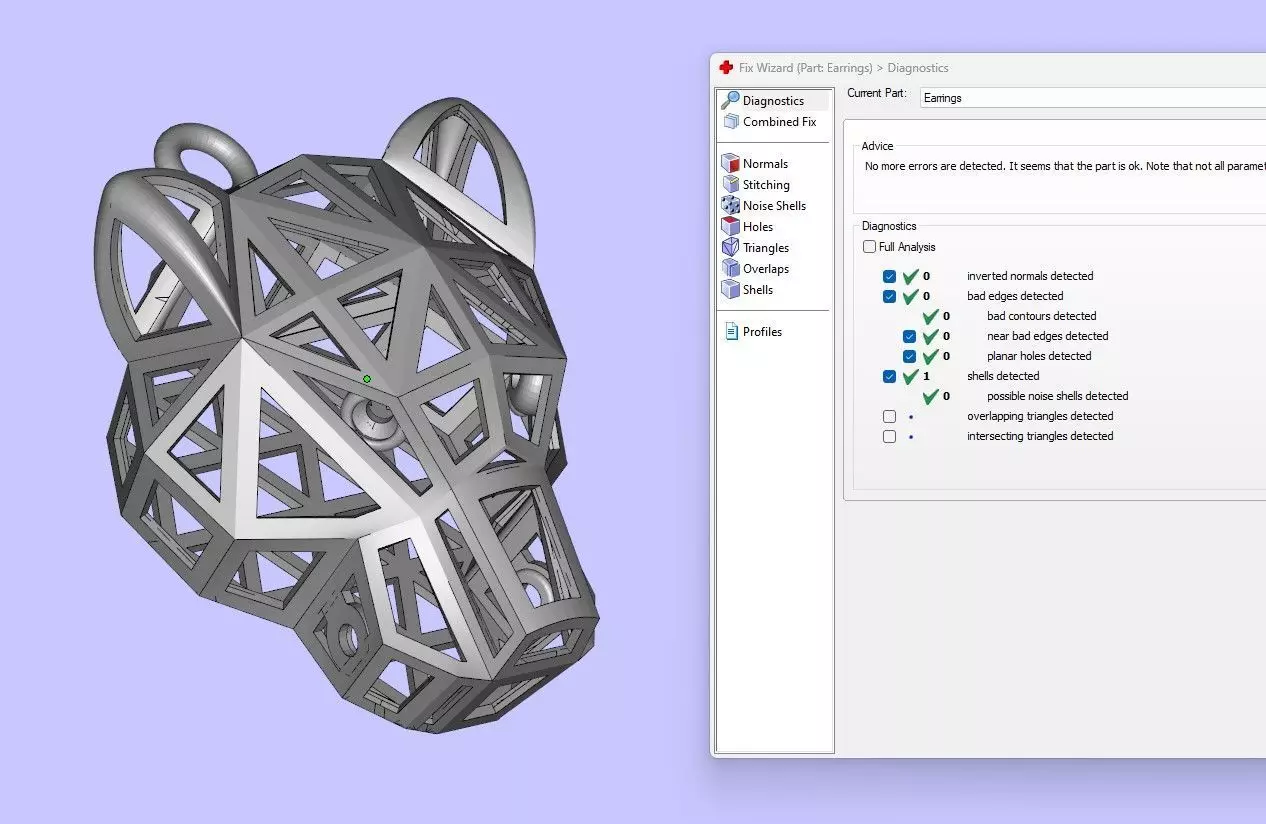Screen dimensions: 1266x824
Task: Click the green checkmark beside bad contours detected
Action: point(930,316)
